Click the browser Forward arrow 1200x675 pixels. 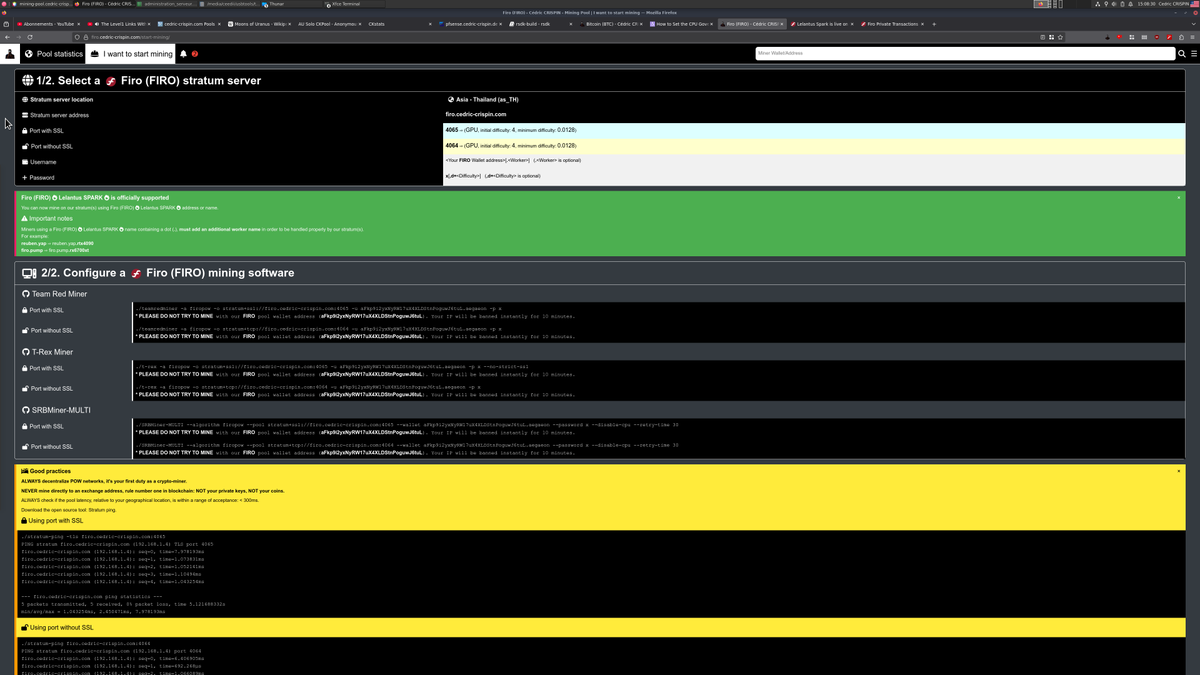click(19, 37)
